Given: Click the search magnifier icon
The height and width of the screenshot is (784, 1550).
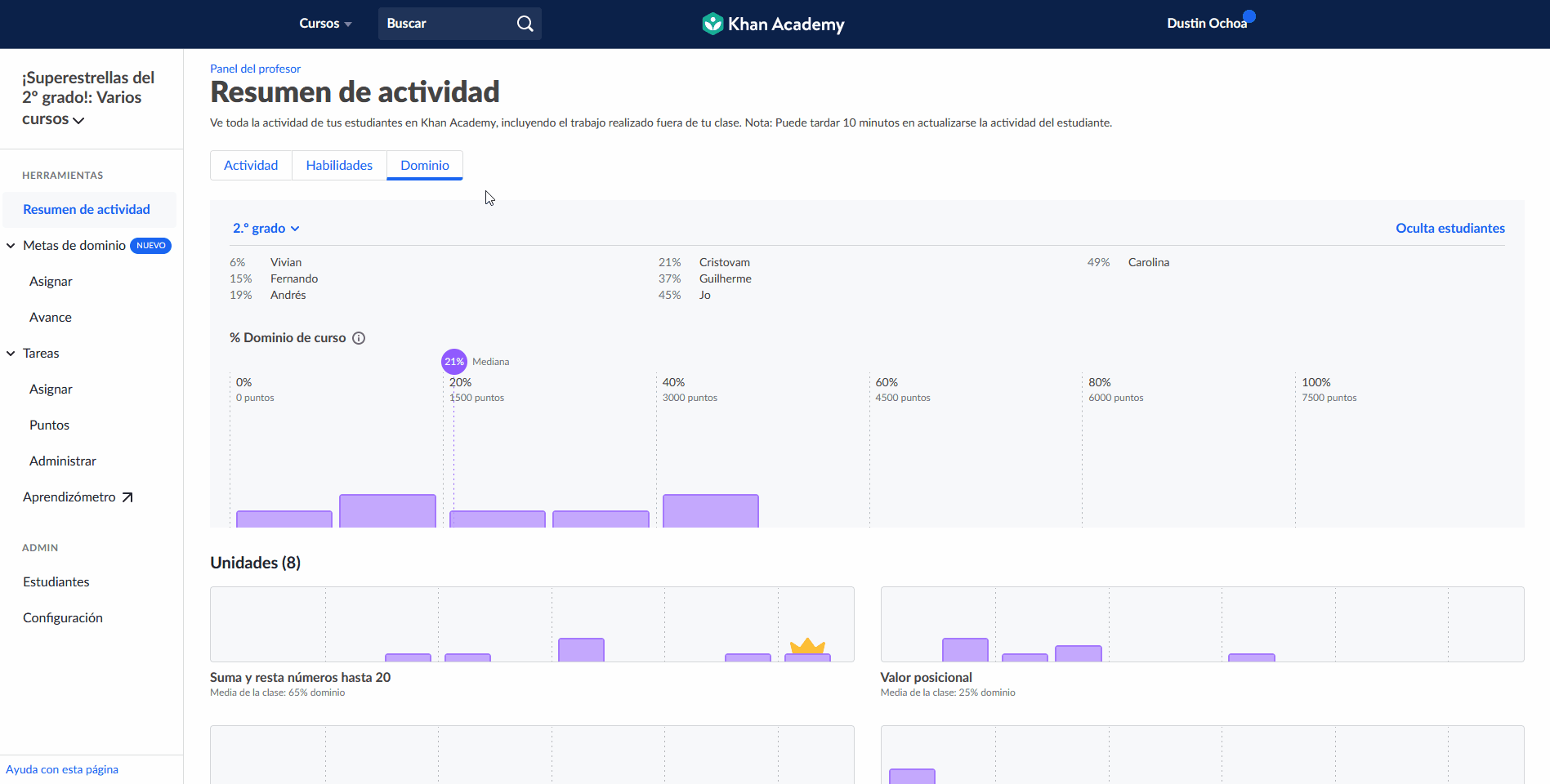Looking at the screenshot, I should [525, 24].
